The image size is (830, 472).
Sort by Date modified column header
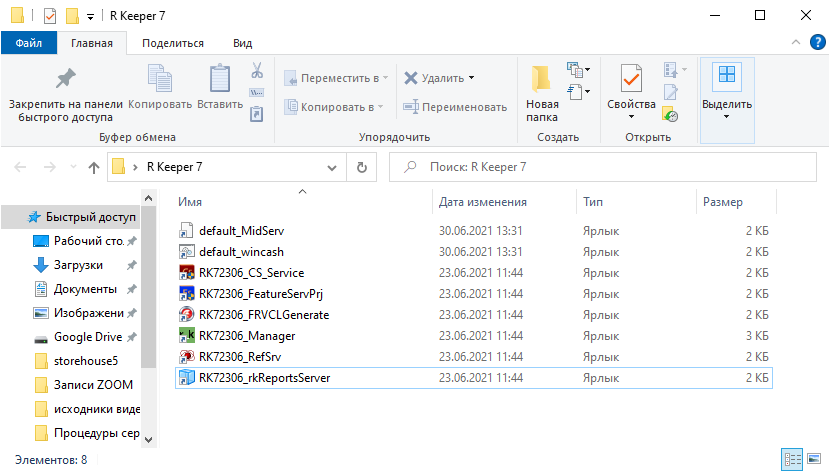(483, 202)
